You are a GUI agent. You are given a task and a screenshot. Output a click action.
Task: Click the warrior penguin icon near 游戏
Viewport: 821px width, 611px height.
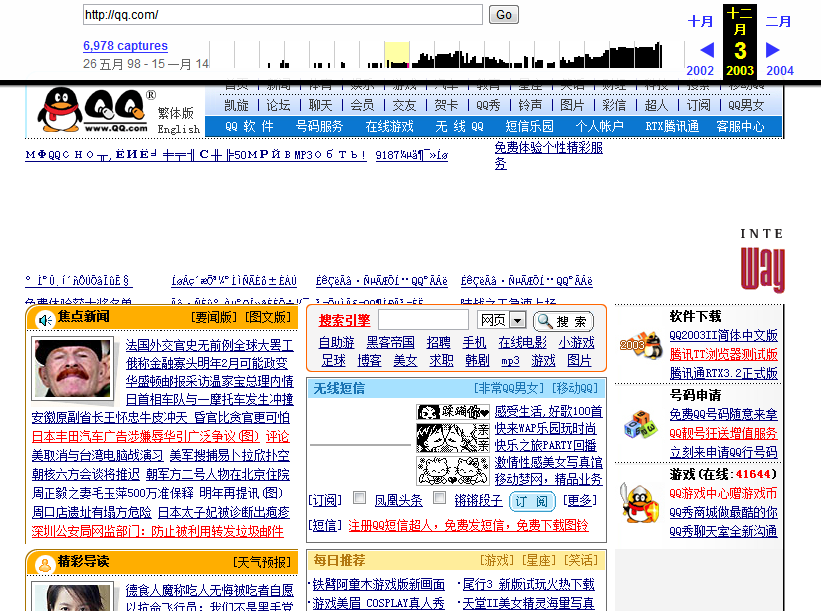click(640, 503)
